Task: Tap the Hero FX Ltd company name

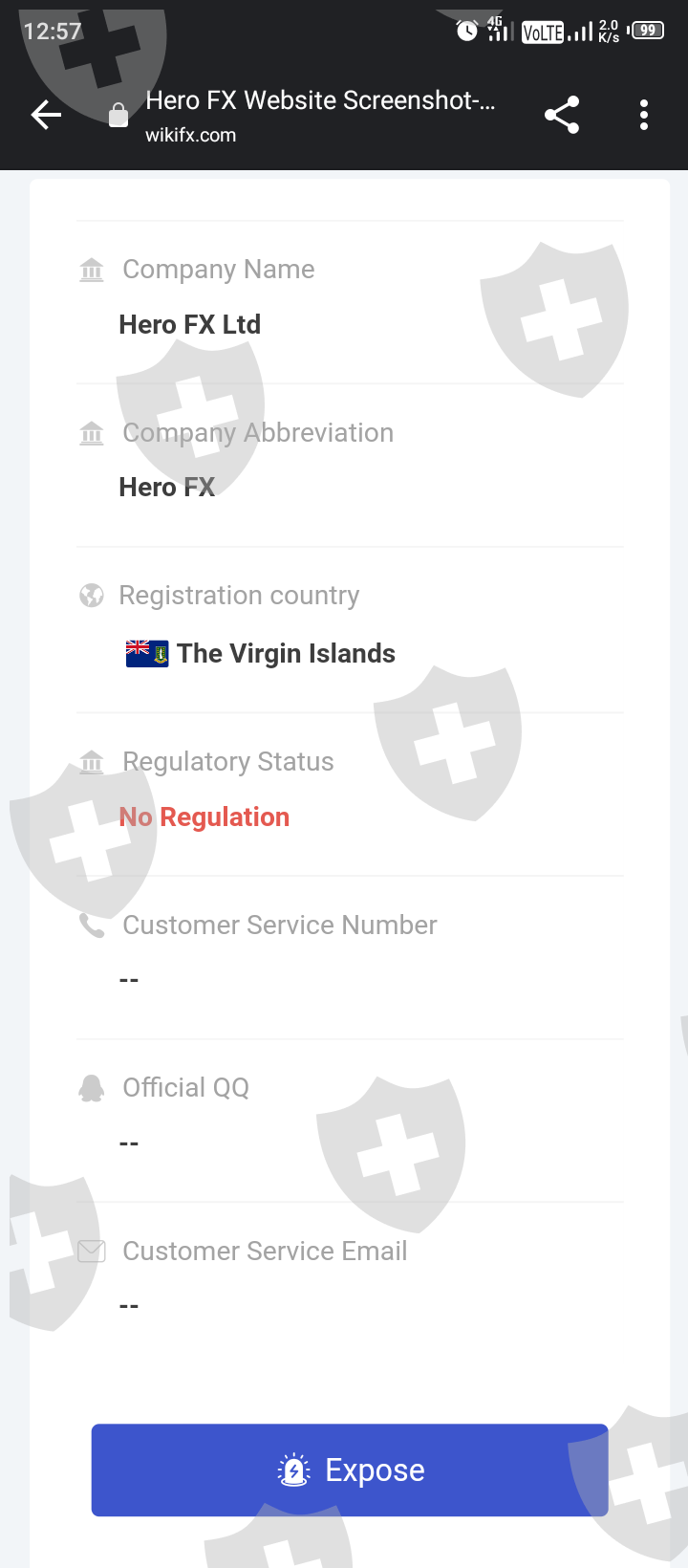Action: click(190, 325)
